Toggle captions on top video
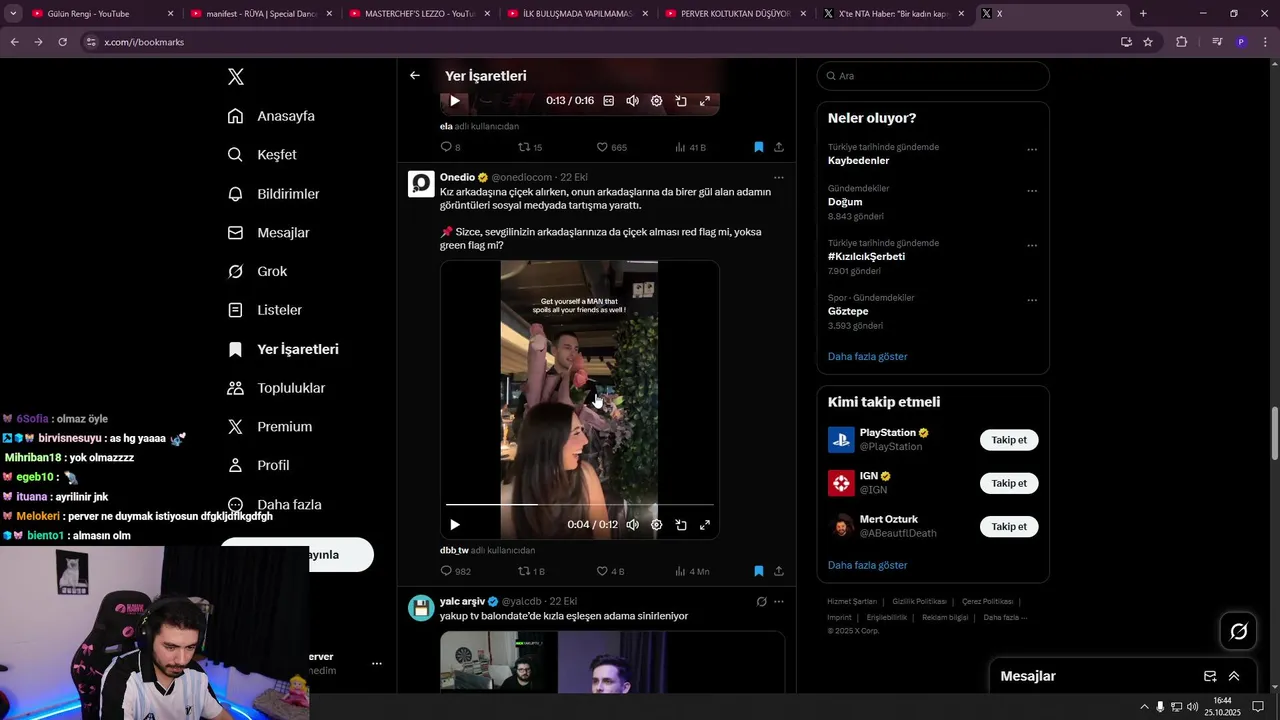Screen dimensions: 1280x720 coord(609,101)
